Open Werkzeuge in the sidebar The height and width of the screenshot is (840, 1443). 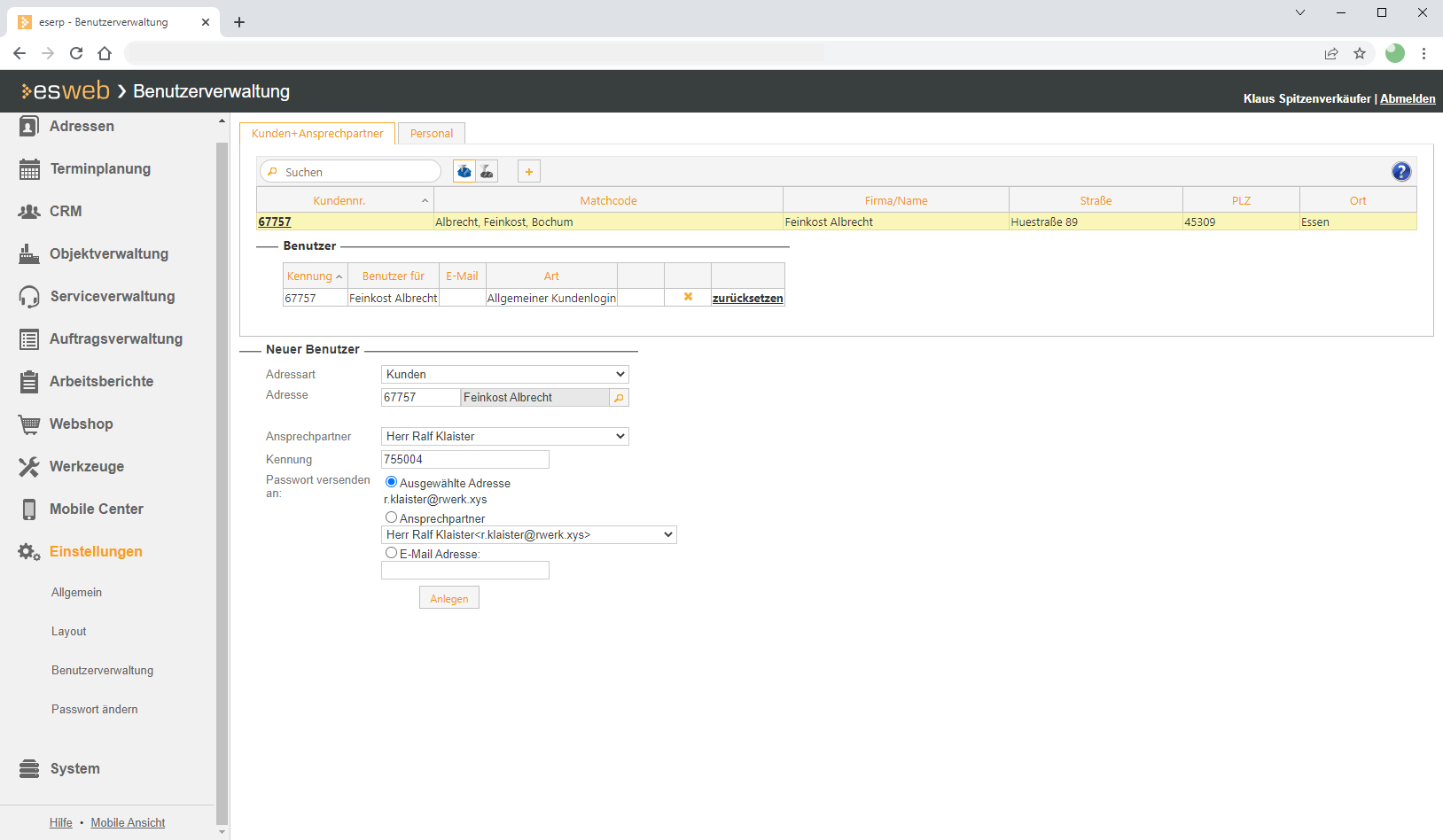coord(87,467)
